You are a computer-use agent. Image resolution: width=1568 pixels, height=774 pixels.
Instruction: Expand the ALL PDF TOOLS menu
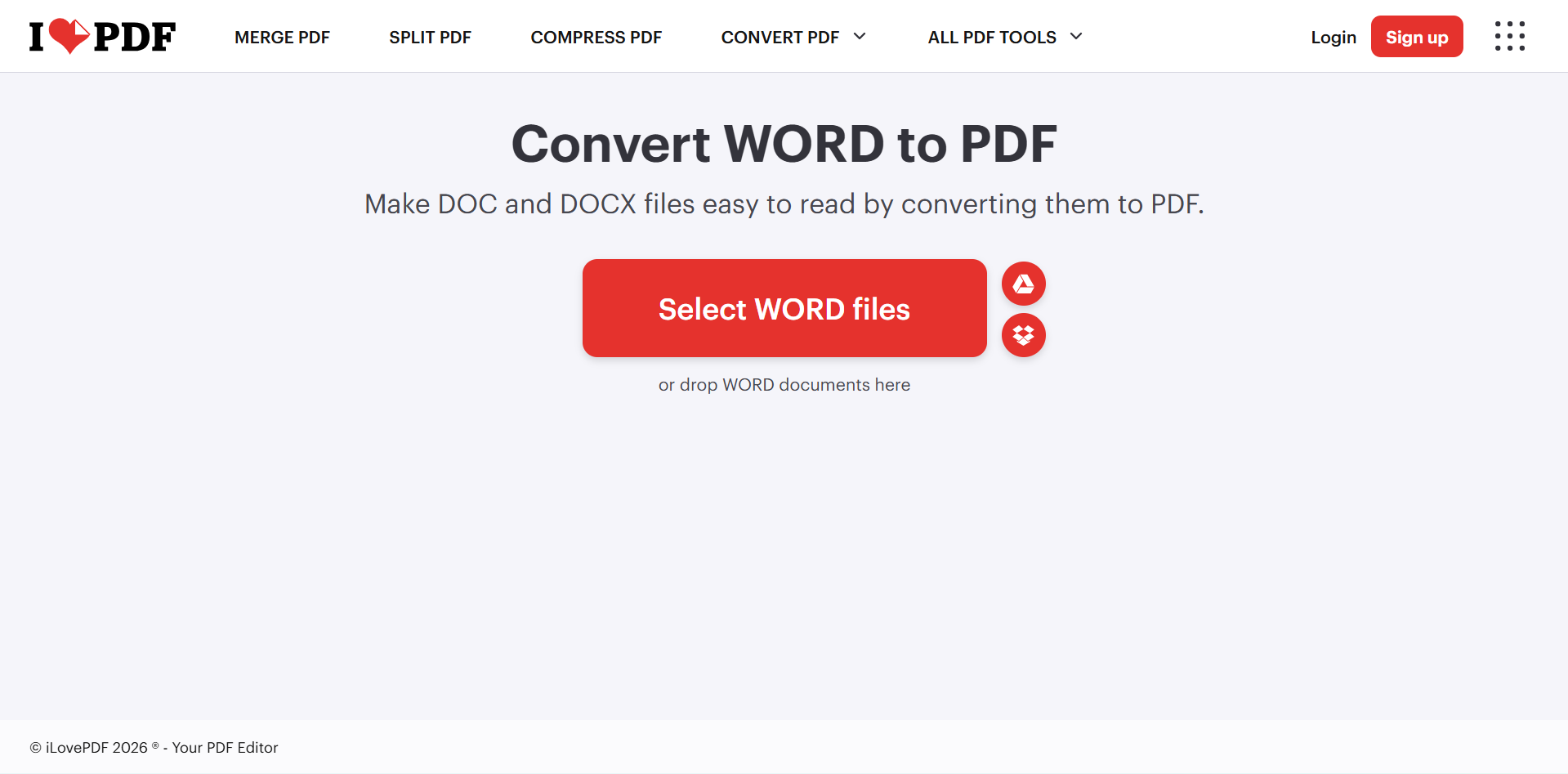click(x=1005, y=38)
